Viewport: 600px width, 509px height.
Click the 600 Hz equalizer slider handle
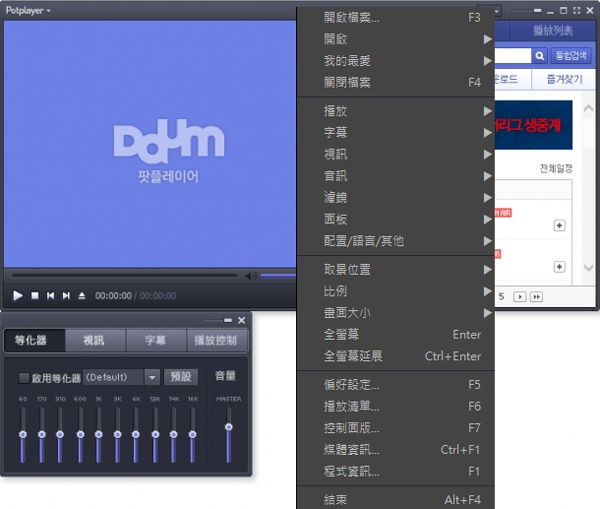pos(80,434)
